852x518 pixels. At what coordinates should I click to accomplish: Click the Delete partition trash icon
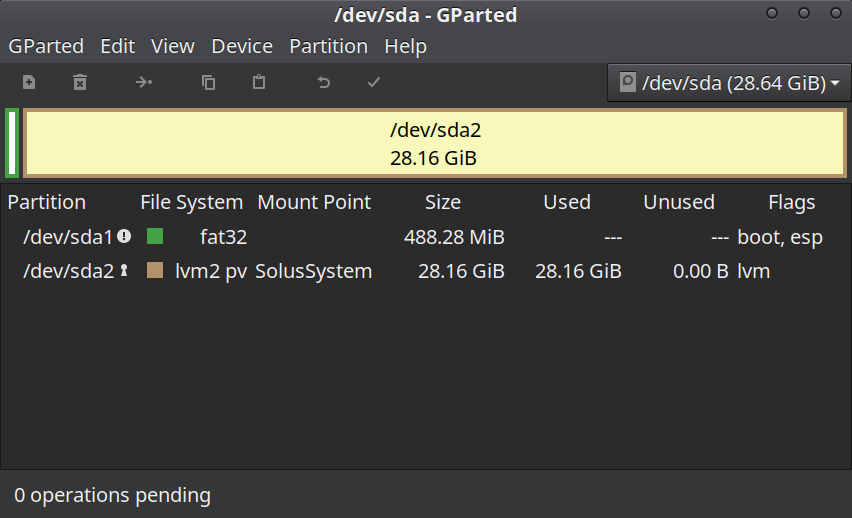(80, 82)
